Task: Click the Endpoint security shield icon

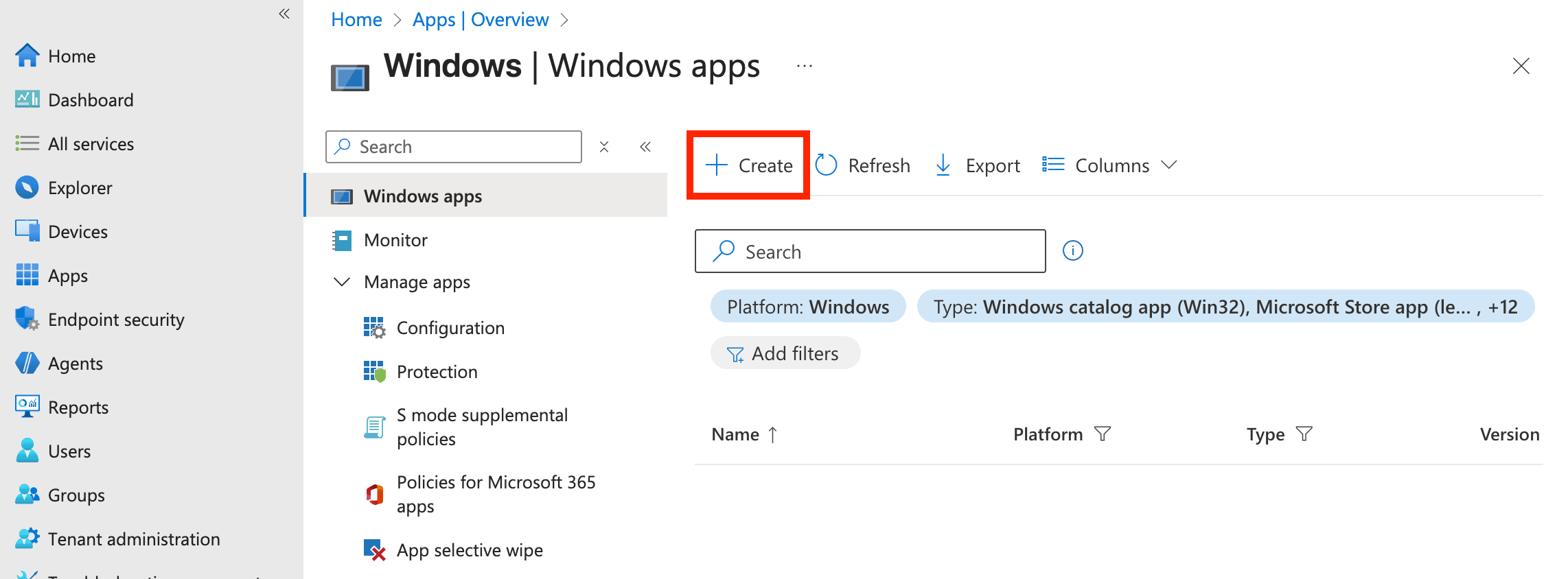Action: pyautogui.click(x=27, y=319)
